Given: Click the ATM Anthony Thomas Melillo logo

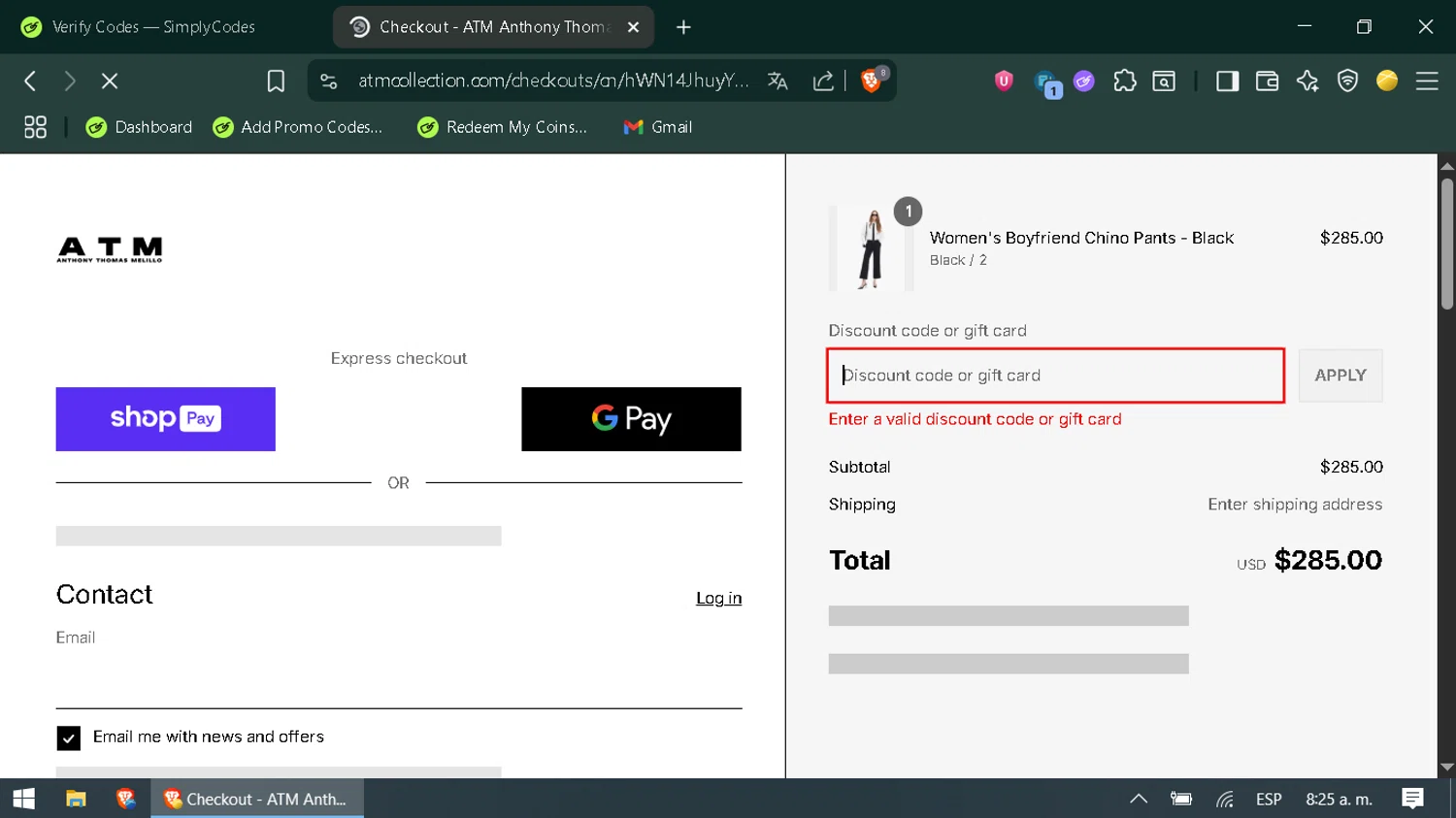Looking at the screenshot, I should click(x=110, y=249).
